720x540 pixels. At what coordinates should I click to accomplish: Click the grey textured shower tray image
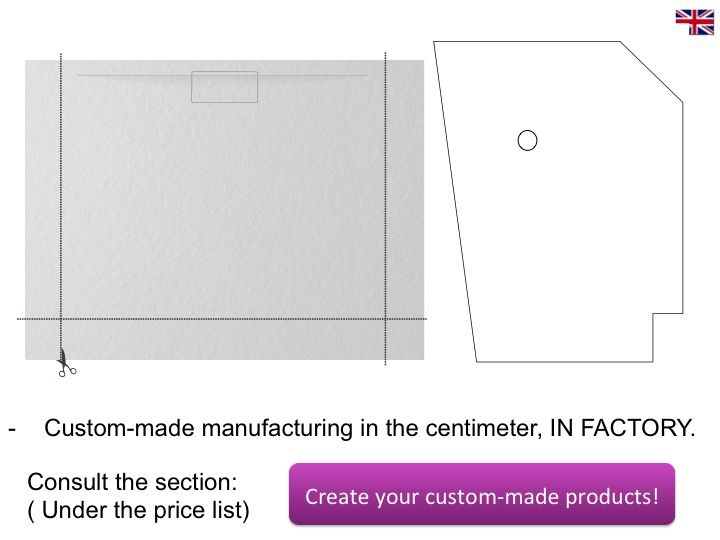click(x=224, y=210)
